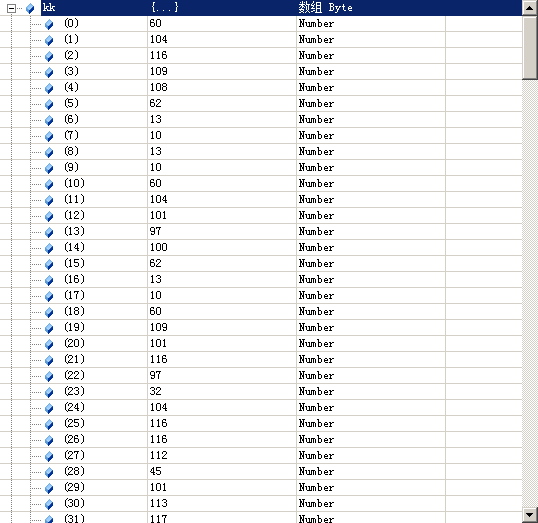Viewport: 538px width, 523px height.
Task: Click value 32 of element (23)
Action: [155, 391]
